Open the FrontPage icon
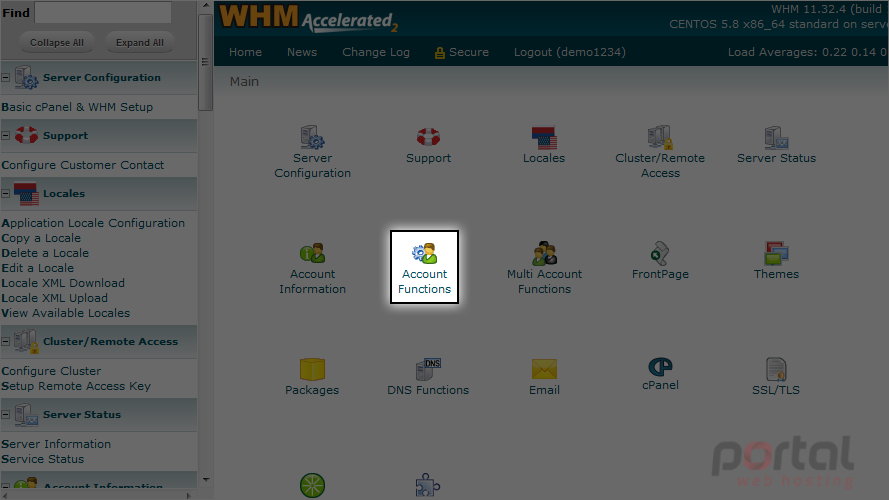 (660, 253)
